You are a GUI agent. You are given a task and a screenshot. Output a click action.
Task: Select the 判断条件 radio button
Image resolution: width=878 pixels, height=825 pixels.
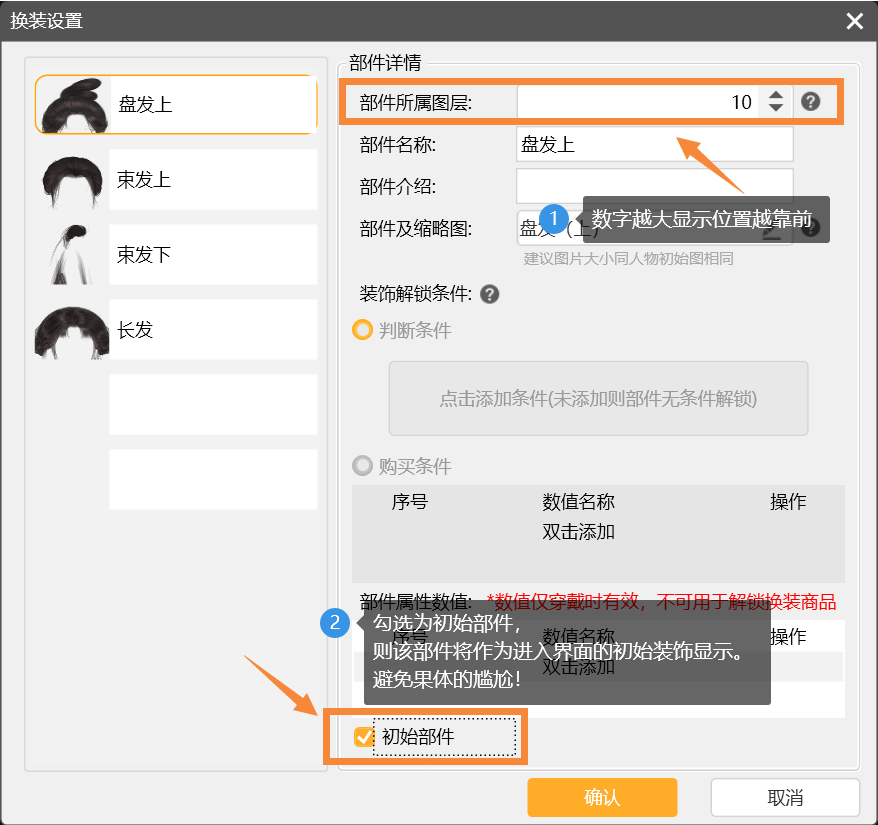363,330
